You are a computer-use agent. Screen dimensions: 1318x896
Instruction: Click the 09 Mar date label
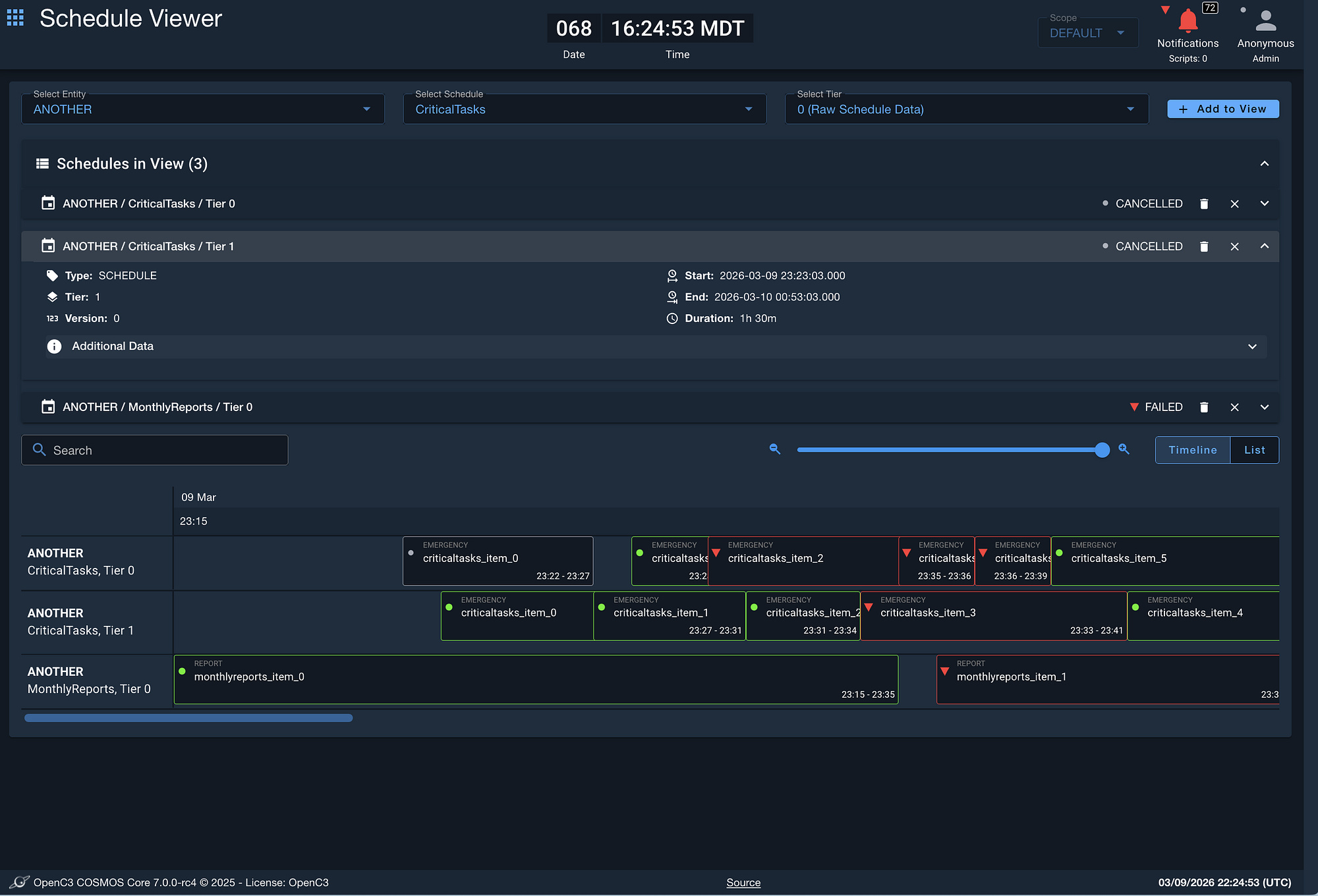click(198, 497)
